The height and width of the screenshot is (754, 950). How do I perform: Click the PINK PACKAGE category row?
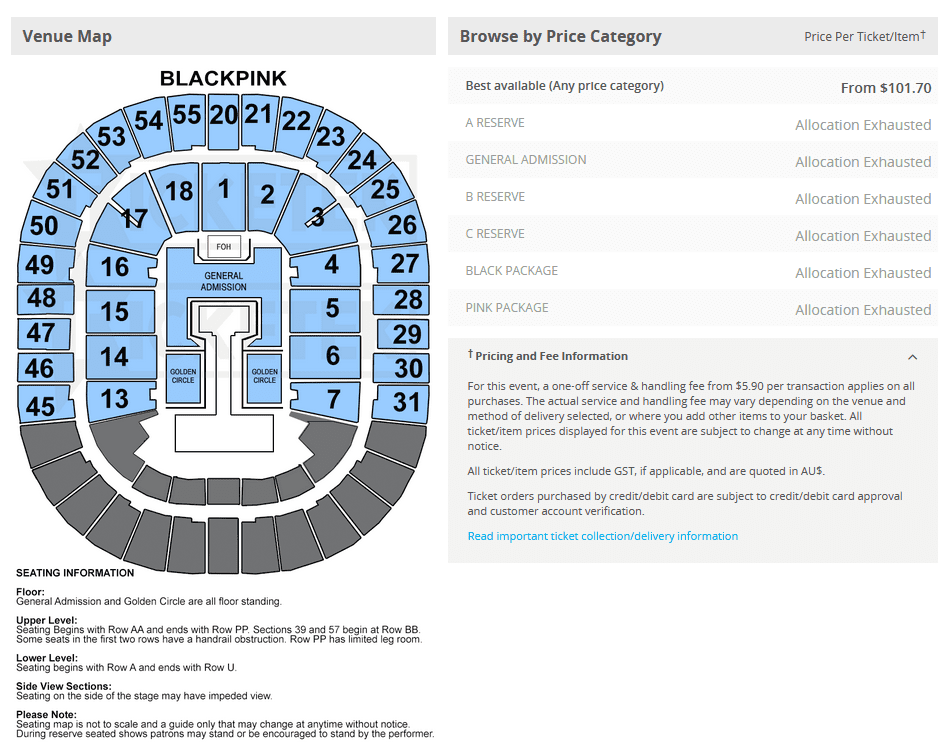(x=693, y=308)
